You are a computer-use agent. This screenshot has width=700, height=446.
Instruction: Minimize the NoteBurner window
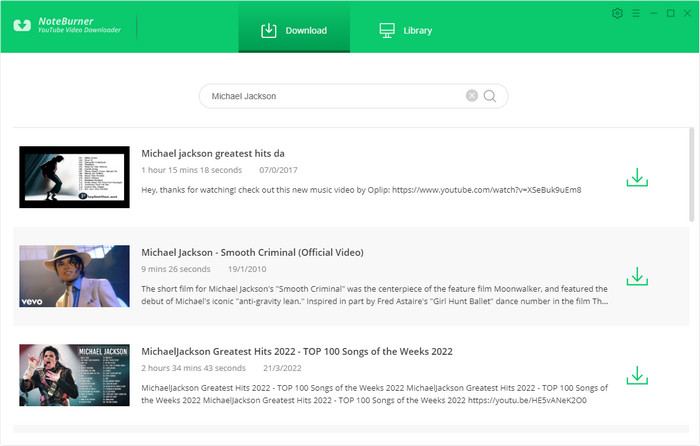(x=654, y=13)
